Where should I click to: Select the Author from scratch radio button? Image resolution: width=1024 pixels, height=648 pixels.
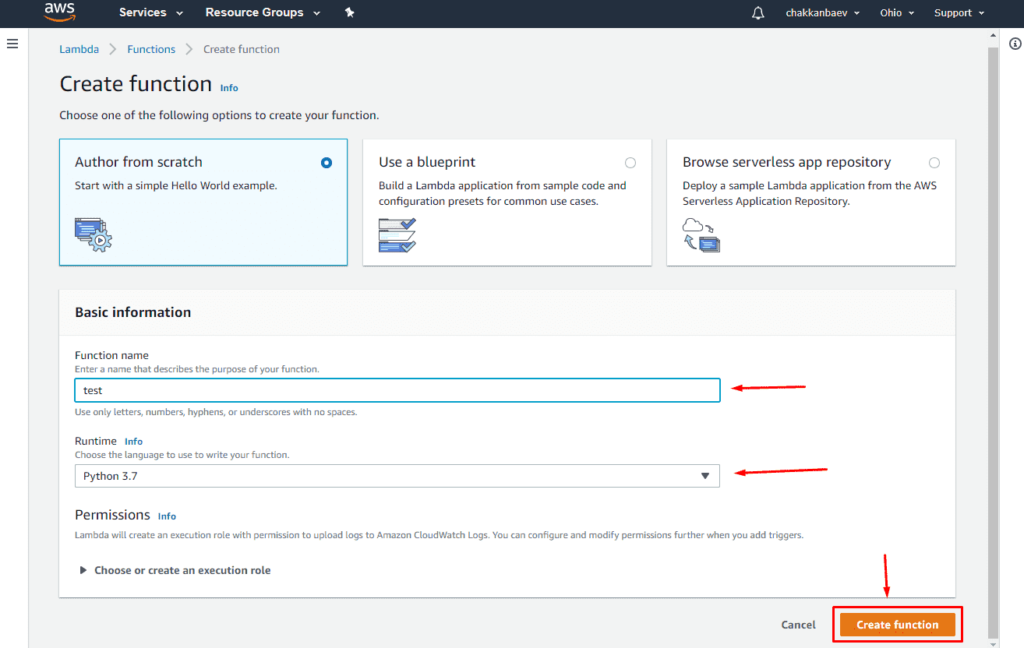326,163
